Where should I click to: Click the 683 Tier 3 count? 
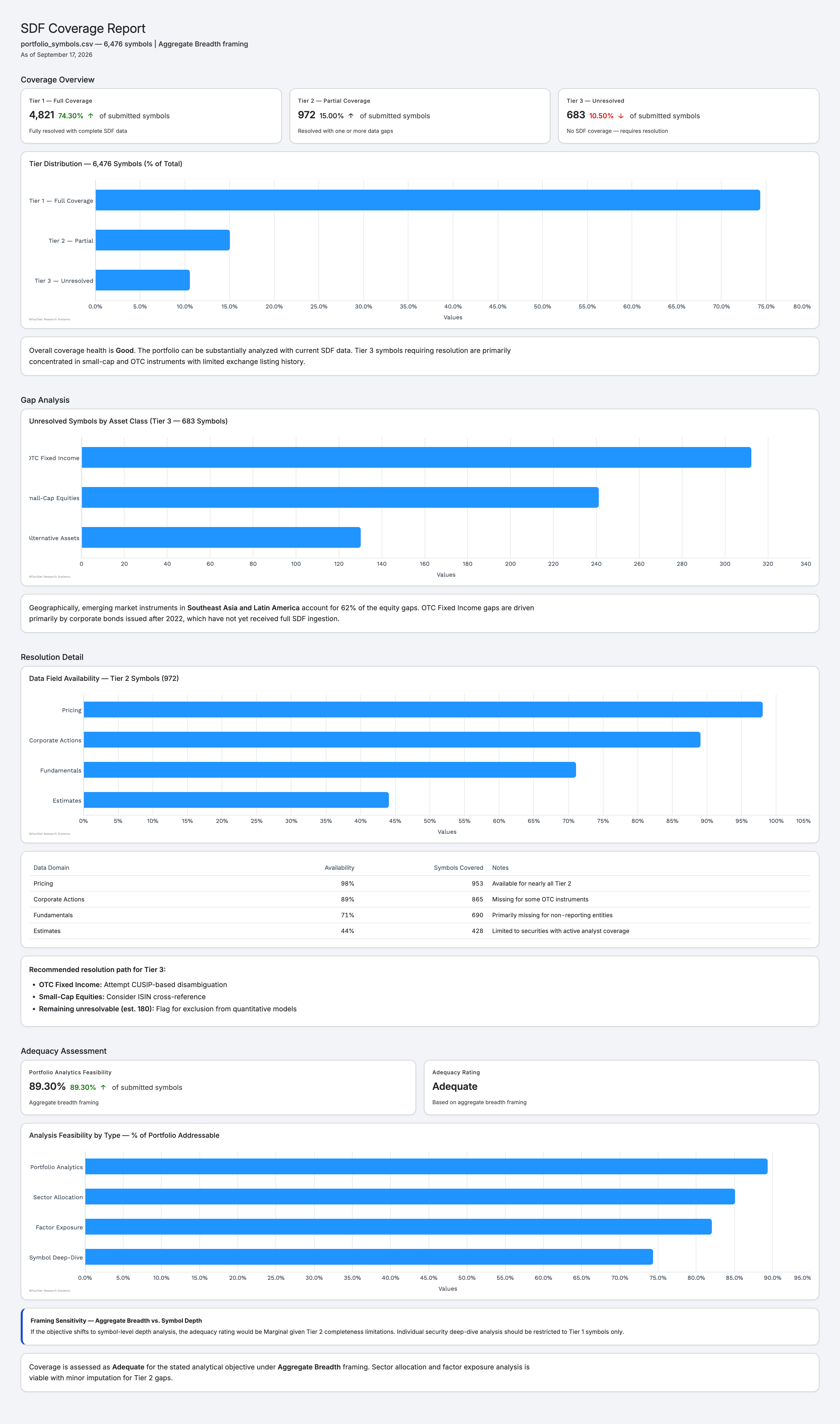[x=576, y=115]
